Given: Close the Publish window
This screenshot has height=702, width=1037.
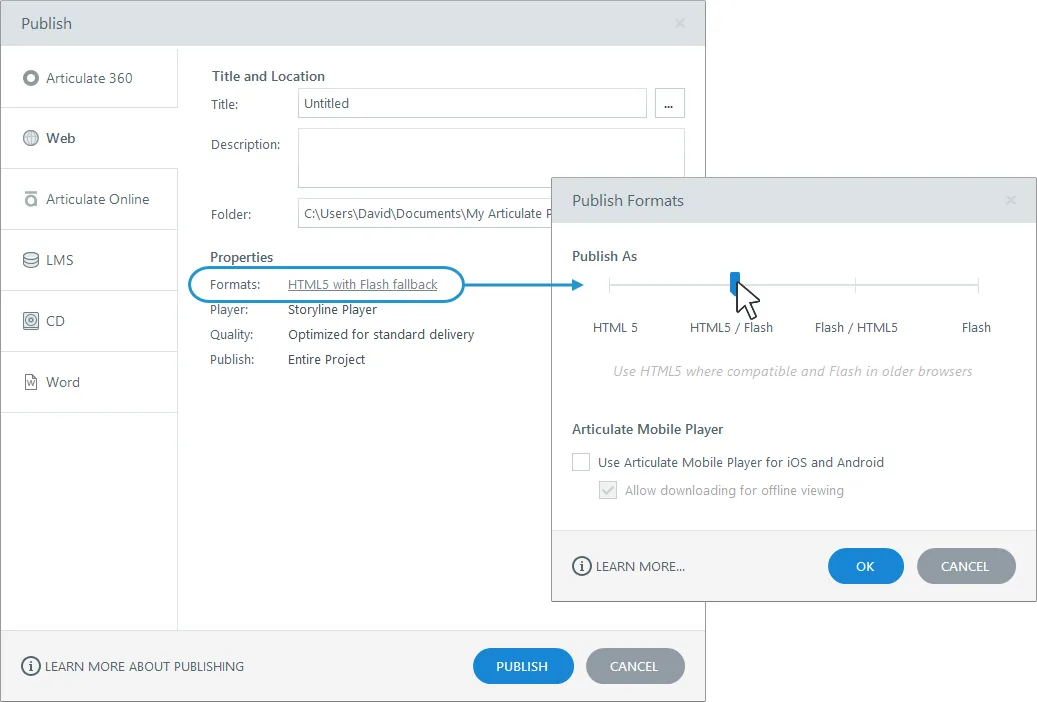Looking at the screenshot, I should pyautogui.click(x=680, y=23).
